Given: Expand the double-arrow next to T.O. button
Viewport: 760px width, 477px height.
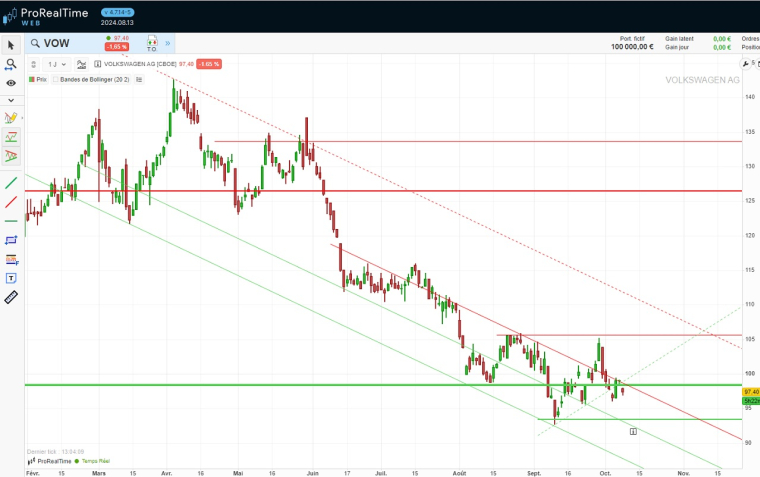Looking at the screenshot, I should [168, 43].
